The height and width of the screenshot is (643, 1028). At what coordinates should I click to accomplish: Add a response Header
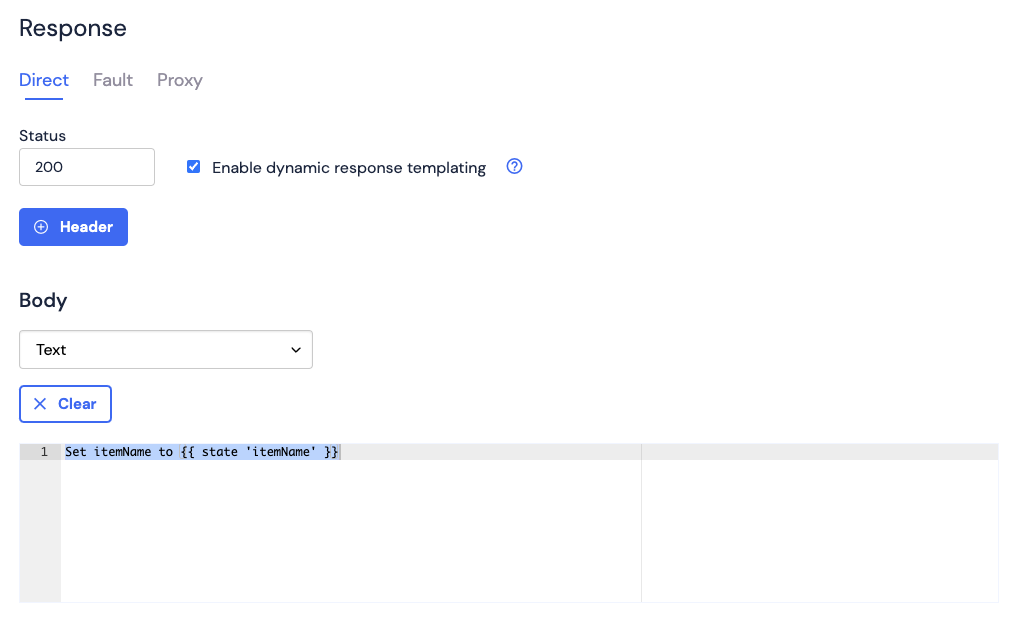73,227
